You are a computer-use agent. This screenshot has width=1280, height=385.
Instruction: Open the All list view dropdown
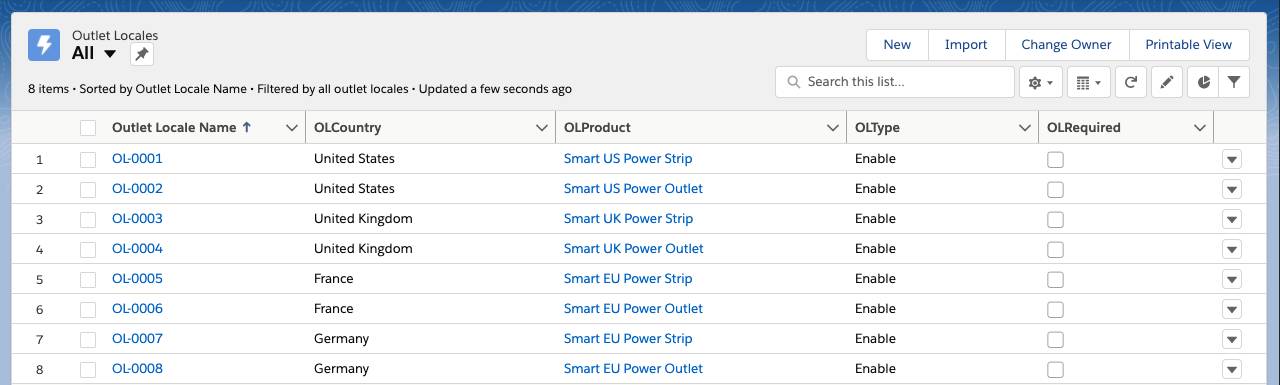[x=110, y=54]
